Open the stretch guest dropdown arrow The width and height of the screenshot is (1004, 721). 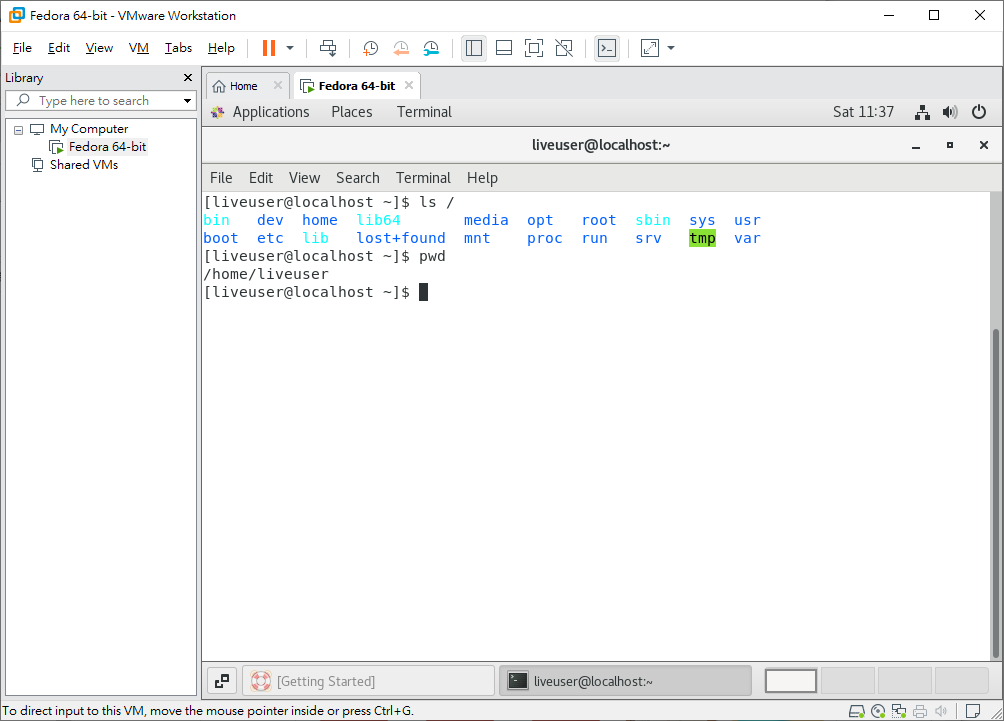671,48
